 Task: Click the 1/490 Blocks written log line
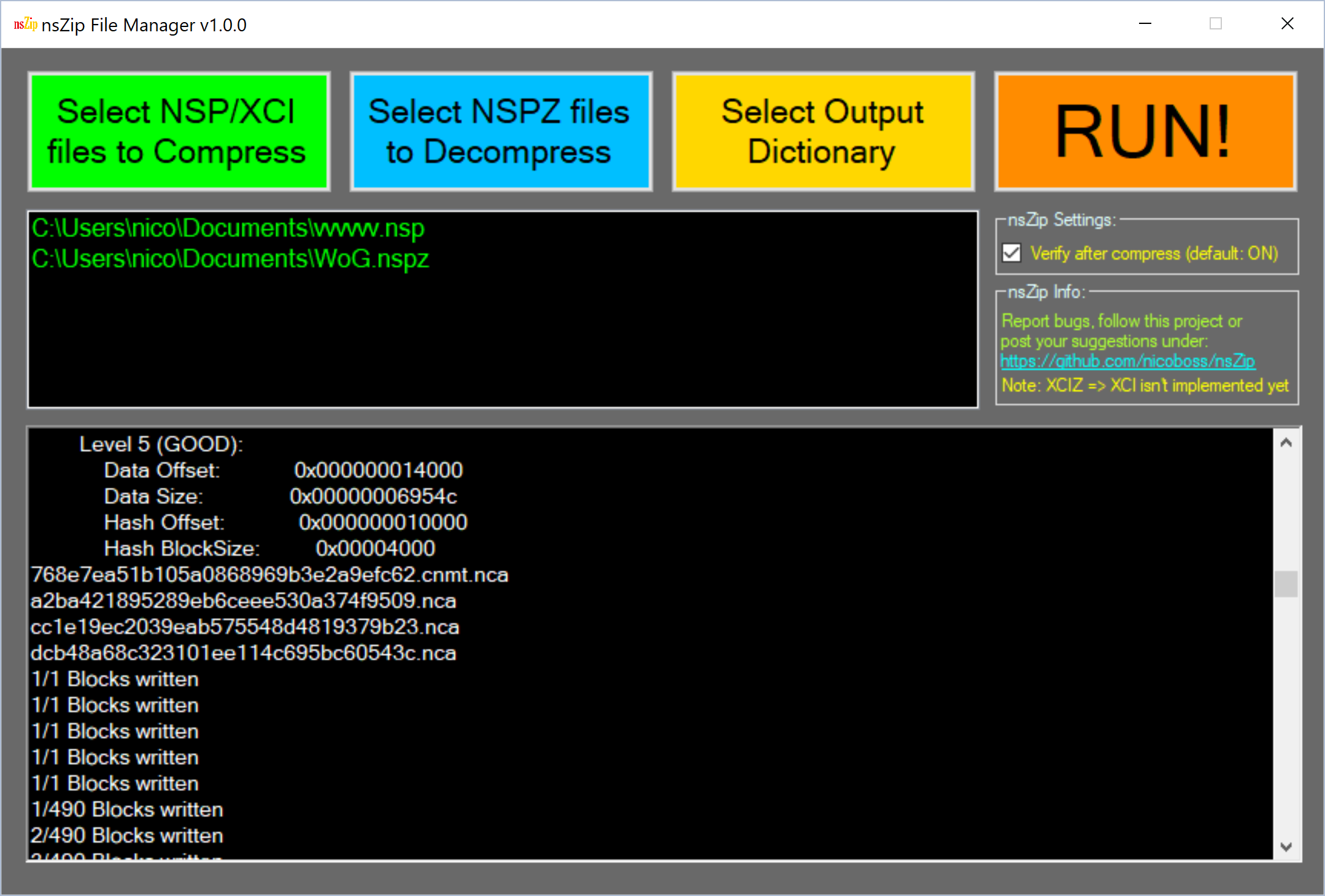click(127, 809)
